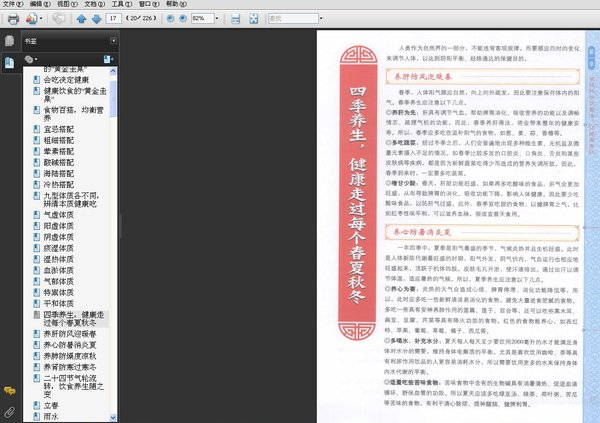Click the fit full page icon
The image size is (600, 423).
tap(254, 18)
